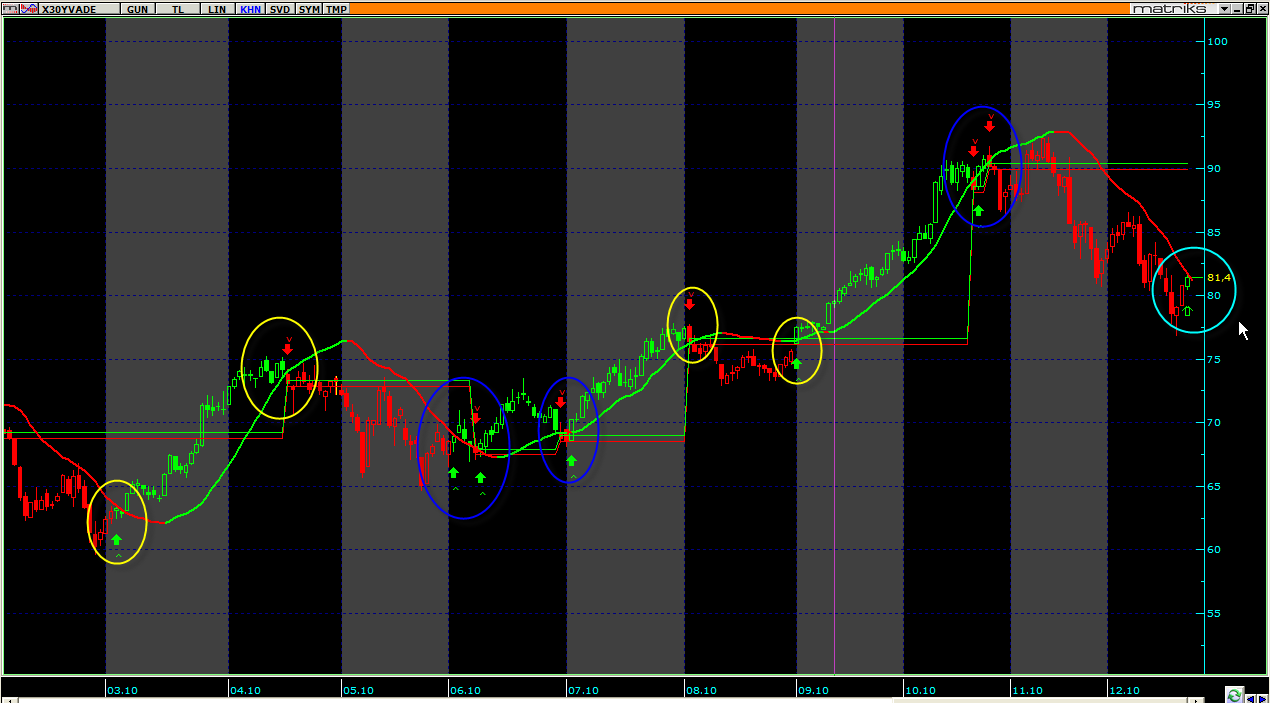The height and width of the screenshot is (703, 1270).
Task: Click the matriks logo
Action: click(1167, 8)
